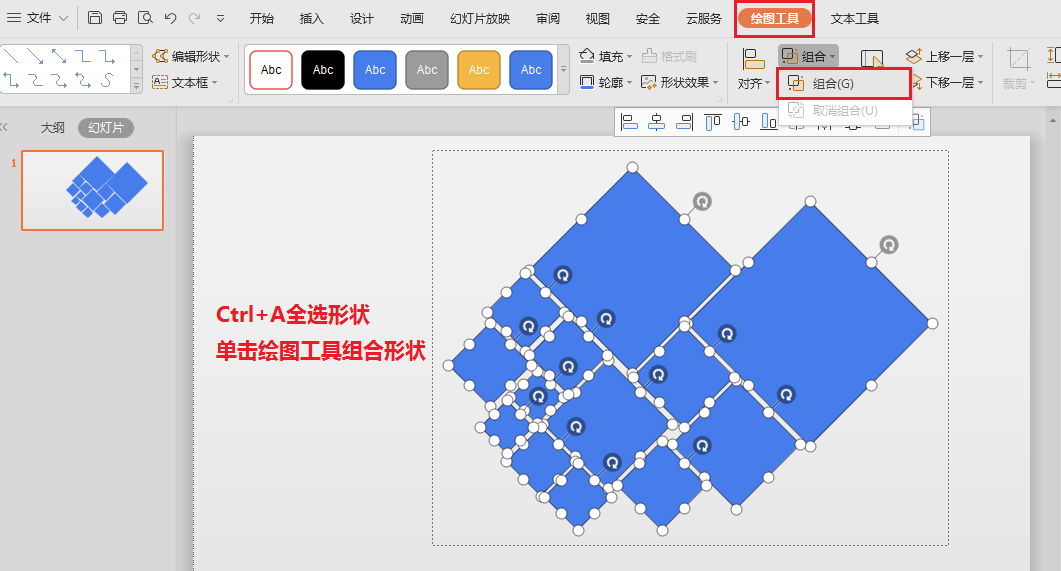
Task: Undo the last action
Action: pos(171,18)
